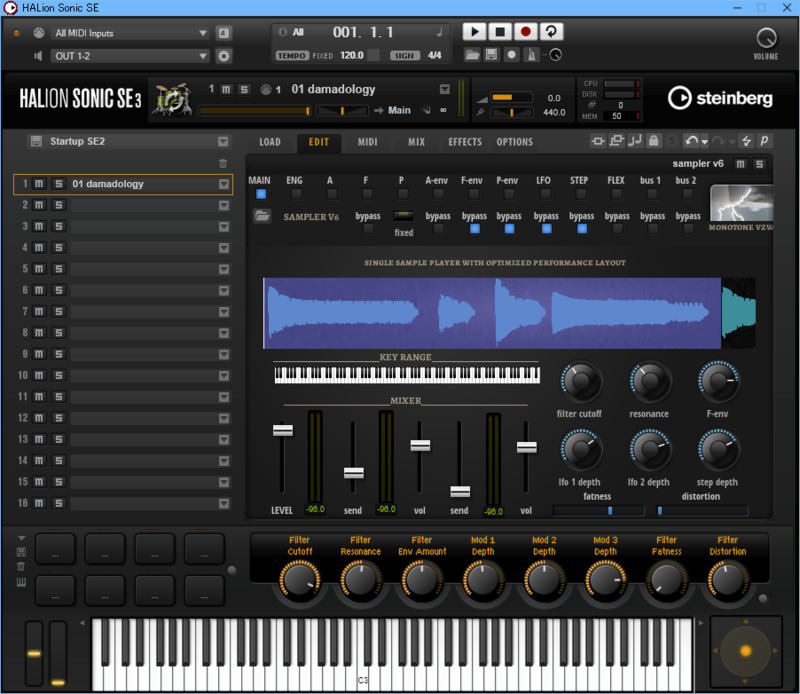Toggle bypass checkbox under F-env
The height and width of the screenshot is (694, 800).
pyautogui.click(x=474, y=229)
